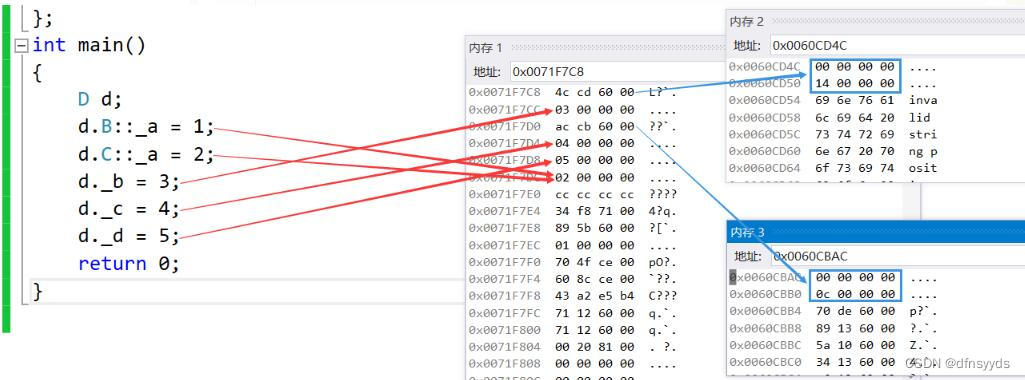Activate the 内存 2 window title
The width and height of the screenshot is (1025, 380).
point(746,22)
